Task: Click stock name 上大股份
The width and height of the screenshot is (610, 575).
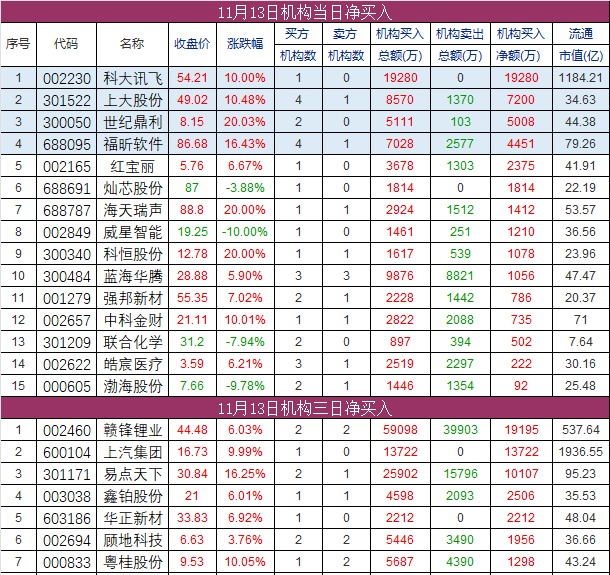Action: 133,100
